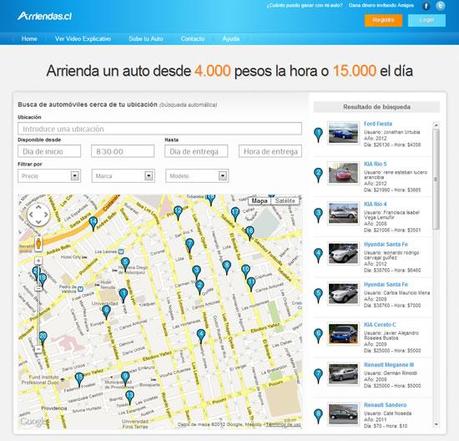
Task: Click the Renault Sandero car thumbnail
Action: click(343, 414)
